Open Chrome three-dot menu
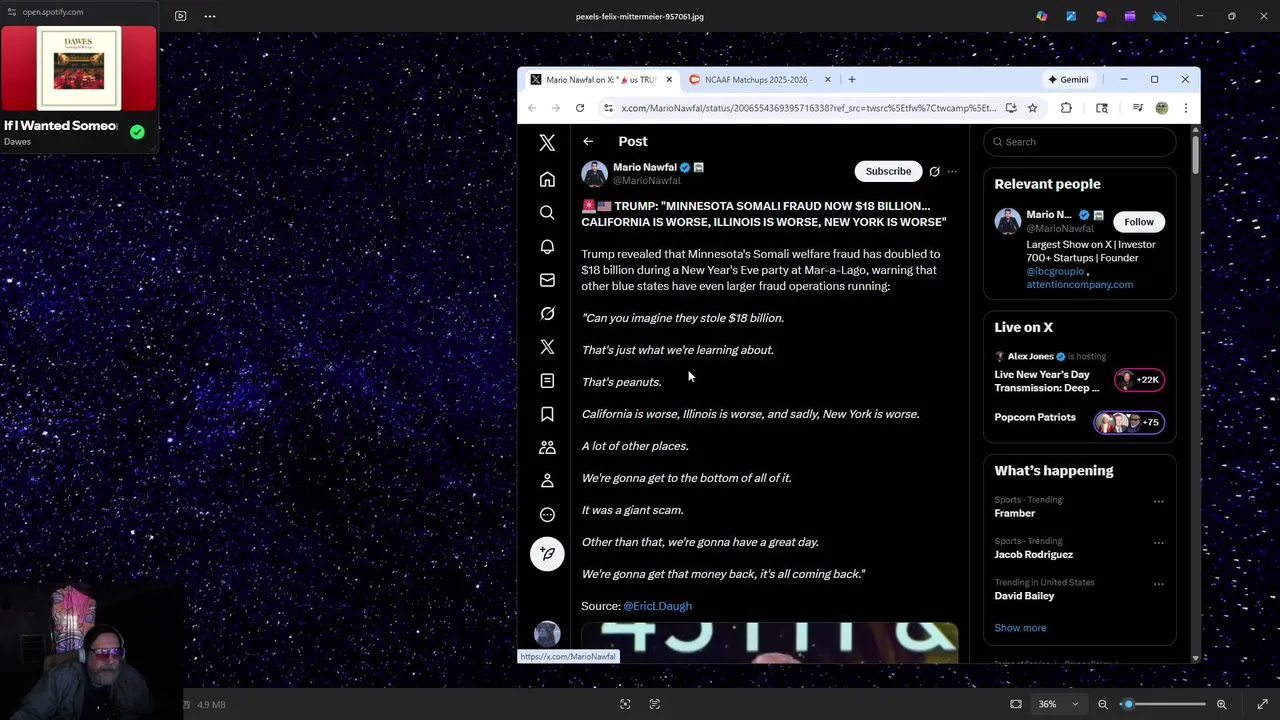Image resolution: width=1280 pixels, height=720 pixels. click(1185, 108)
